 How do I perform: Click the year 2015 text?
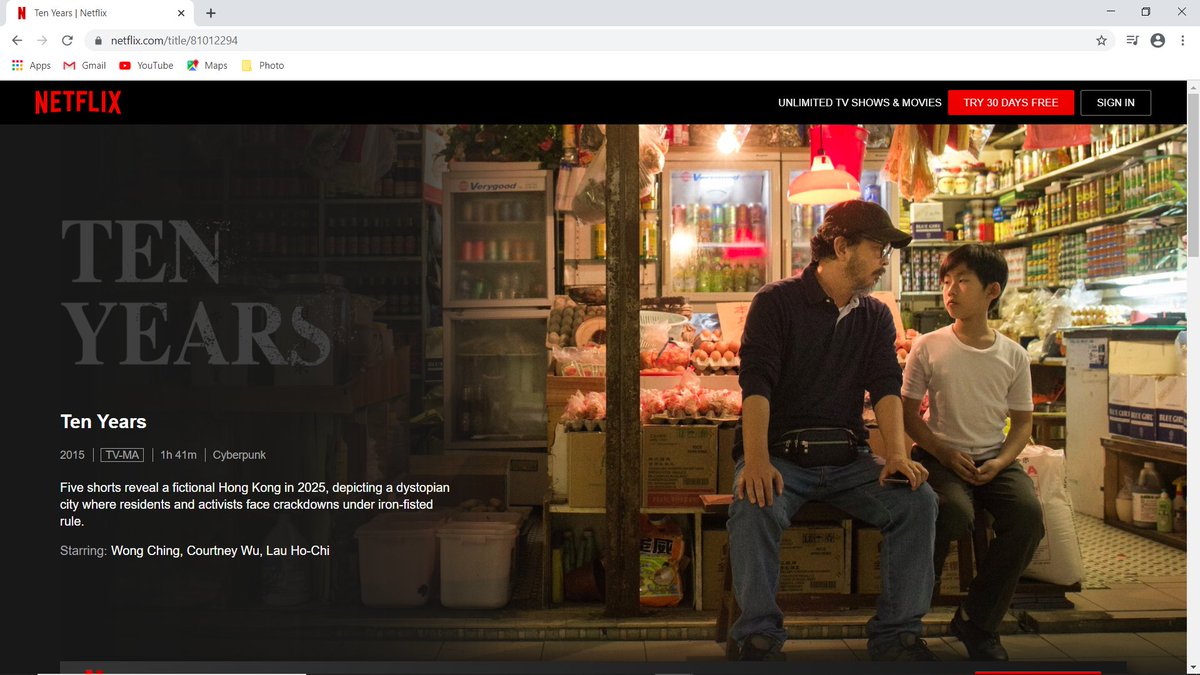point(72,455)
